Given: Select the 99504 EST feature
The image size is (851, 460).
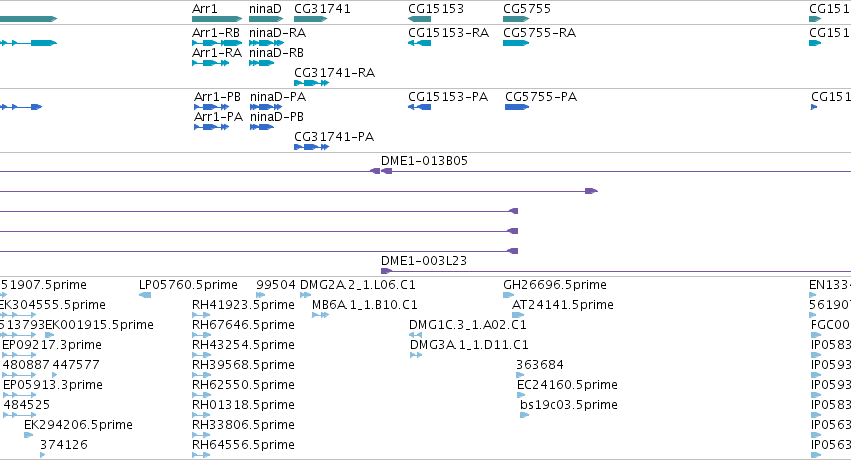Looking at the screenshot, I should click(261, 295).
